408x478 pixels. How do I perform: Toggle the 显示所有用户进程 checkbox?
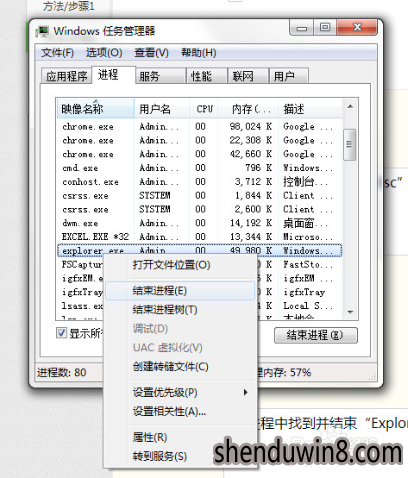(x=61, y=333)
